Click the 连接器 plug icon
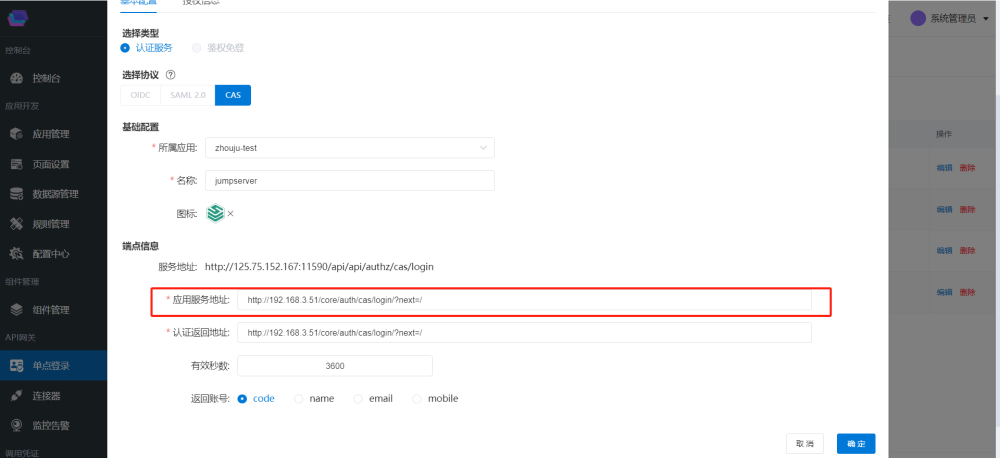The width and height of the screenshot is (1000, 458). (x=17, y=396)
